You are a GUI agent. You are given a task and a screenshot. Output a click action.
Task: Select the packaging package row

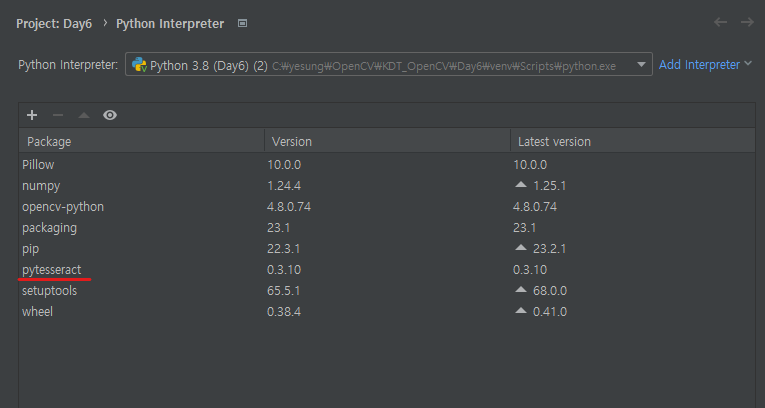[x=387, y=227]
